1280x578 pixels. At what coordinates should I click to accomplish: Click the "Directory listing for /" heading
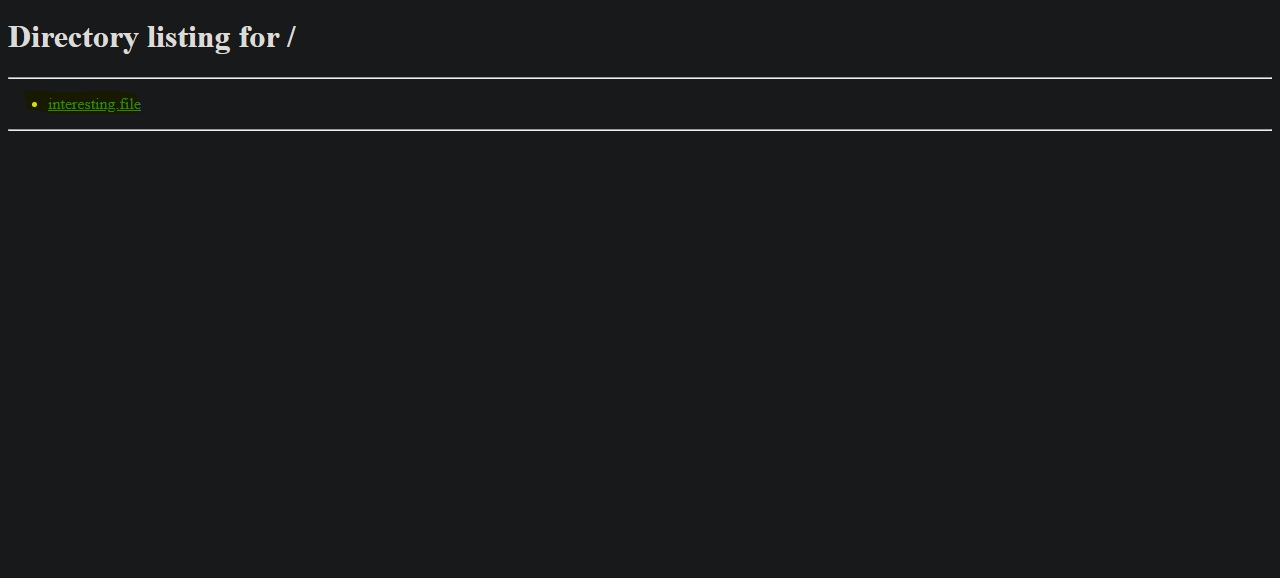click(x=152, y=37)
